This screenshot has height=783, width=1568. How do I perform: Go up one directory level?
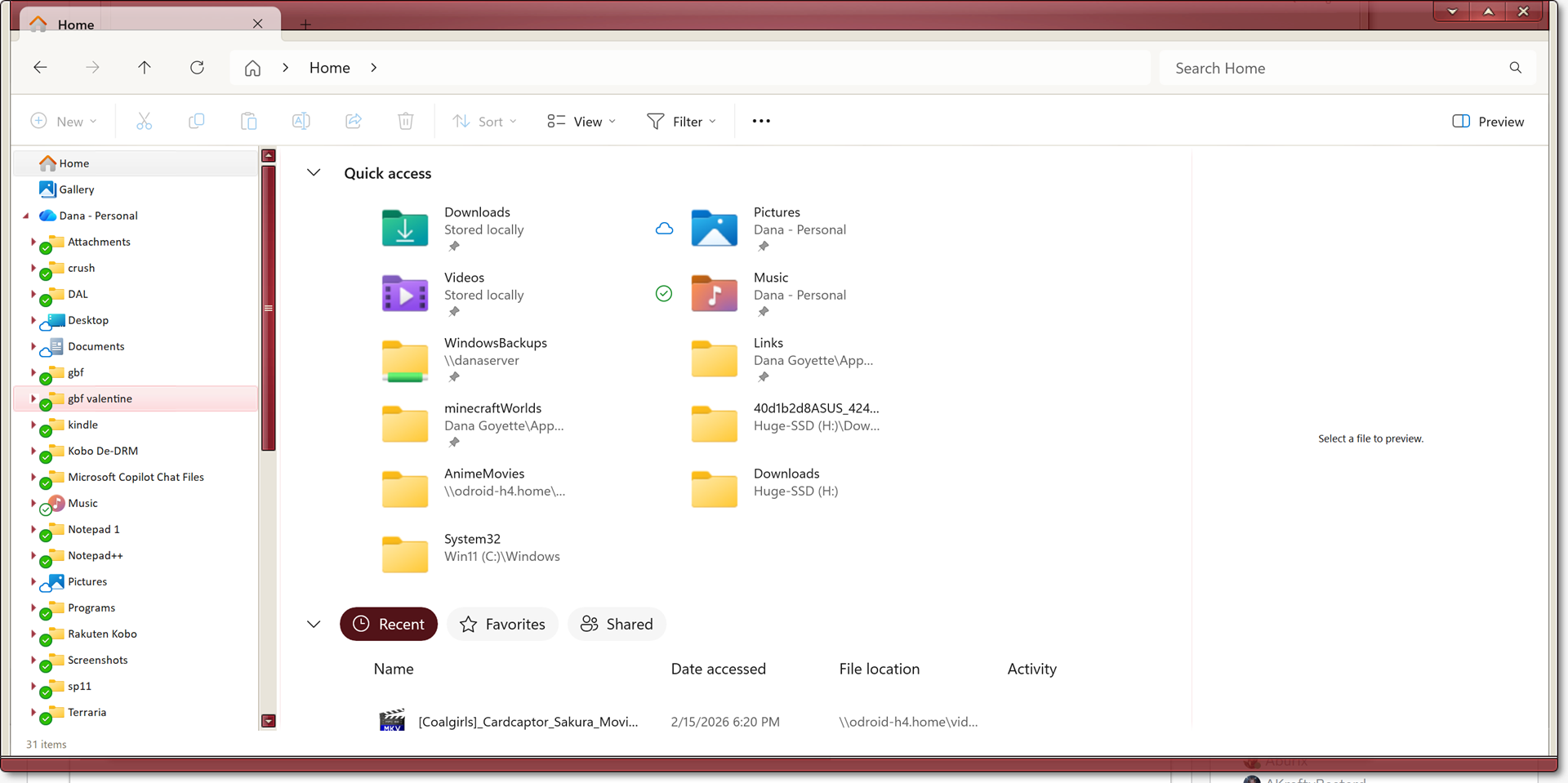[x=145, y=68]
